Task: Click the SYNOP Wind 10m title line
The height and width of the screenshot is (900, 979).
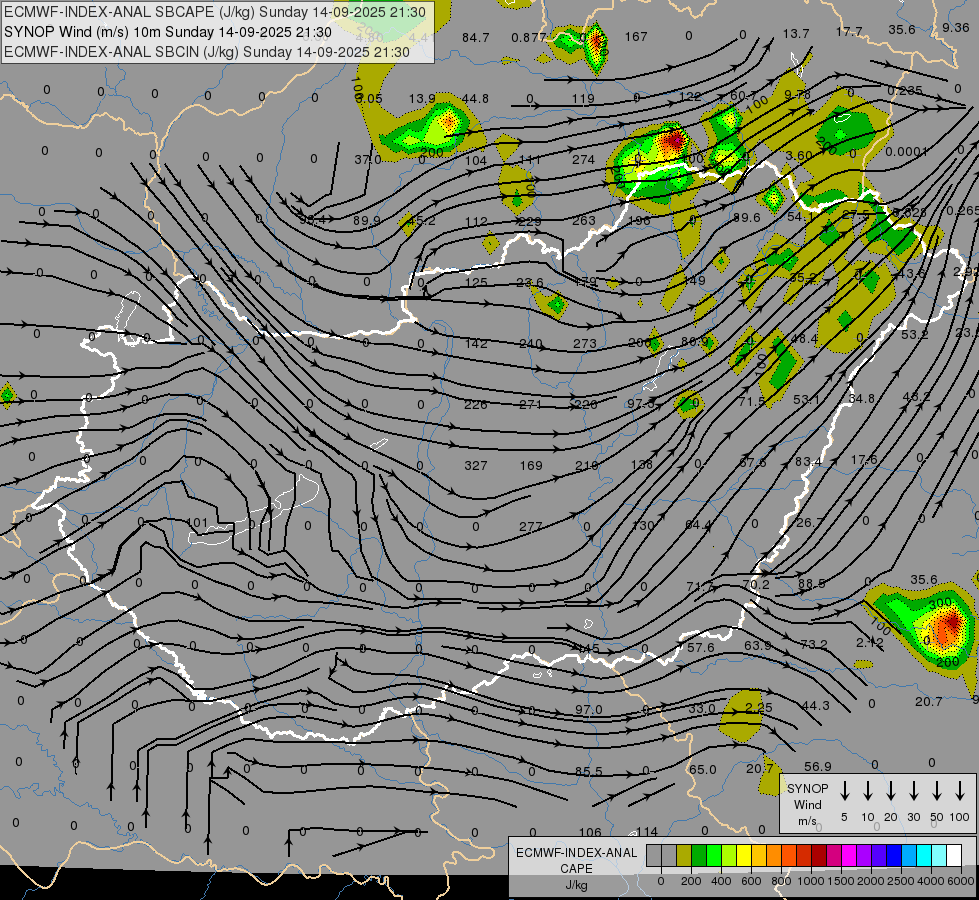Action: tap(168, 32)
